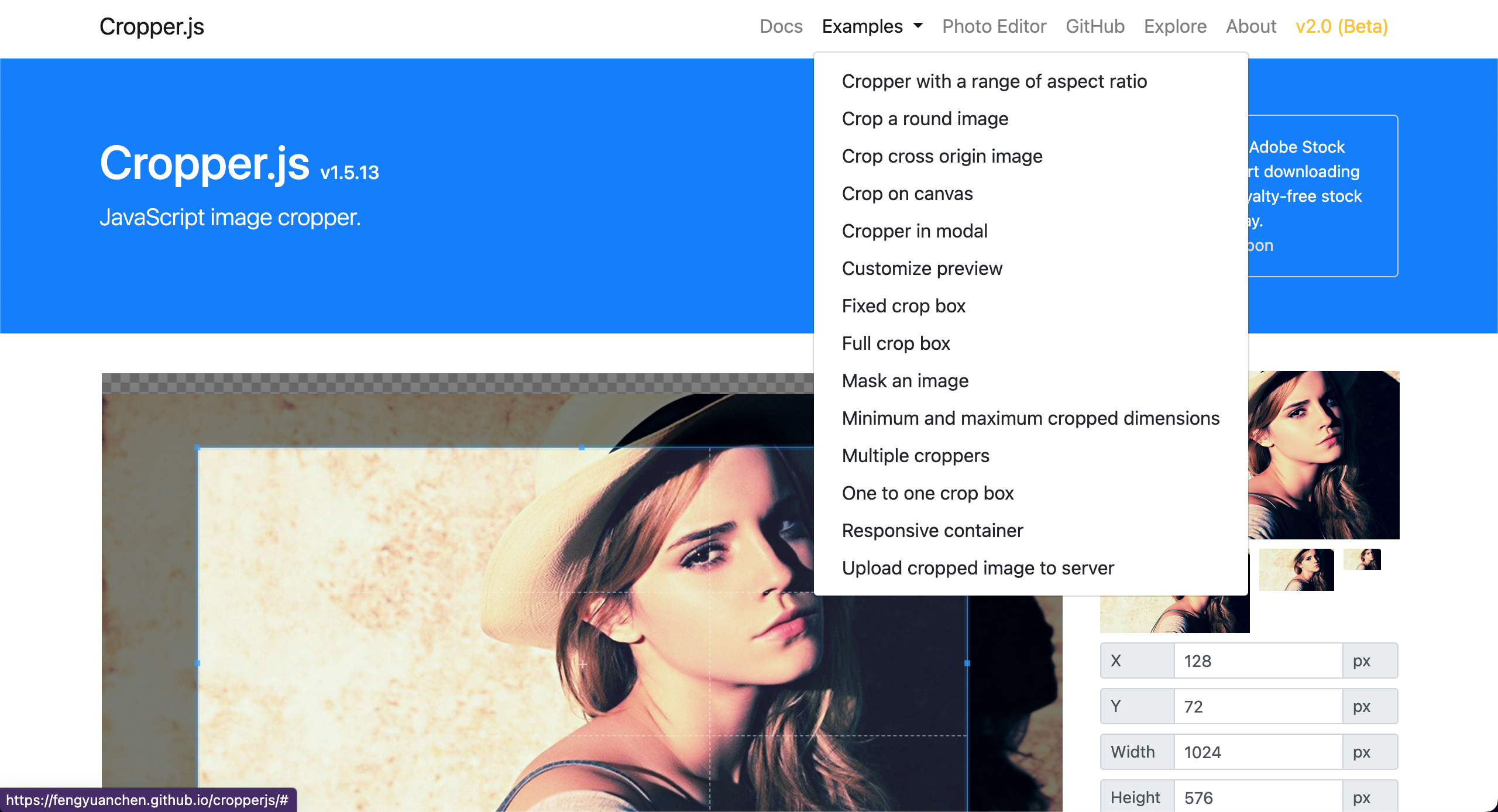The height and width of the screenshot is (812, 1498).
Task: Select 'Upload cropped image to server'
Action: pyautogui.click(x=977, y=568)
